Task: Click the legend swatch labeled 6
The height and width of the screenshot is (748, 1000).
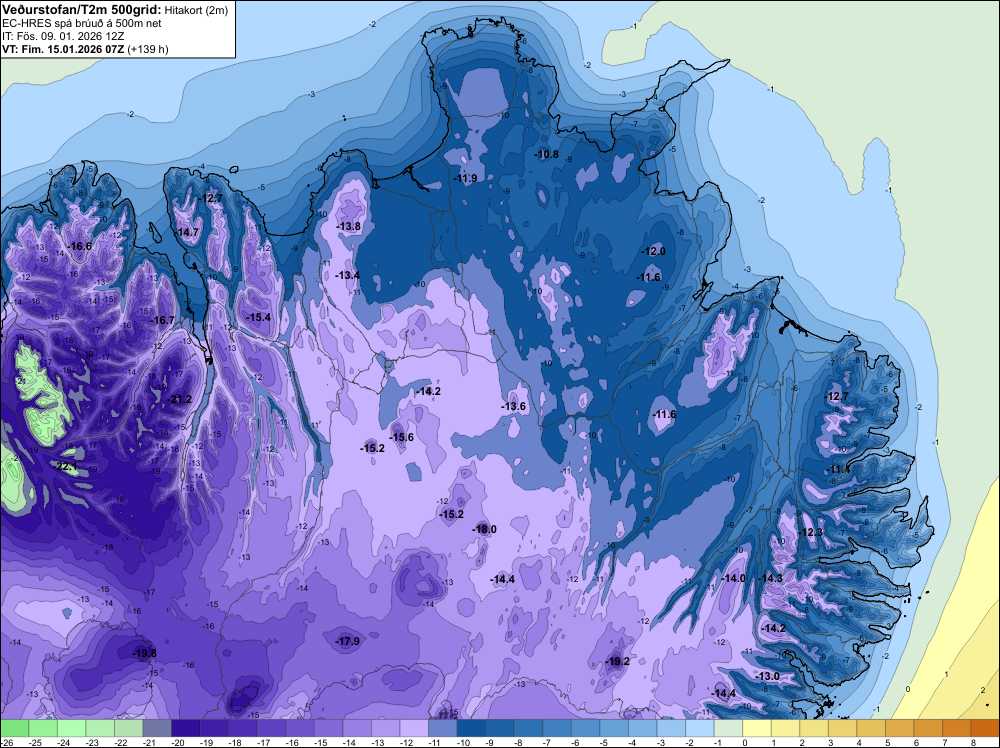Action: pyautogui.click(x=929, y=728)
